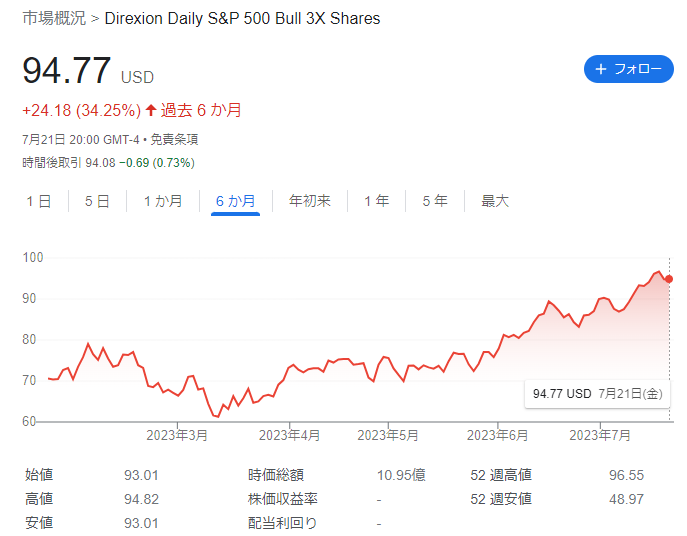This screenshot has width=687, height=536.
Task: Select the 5 年 range tab
Action: (x=435, y=201)
